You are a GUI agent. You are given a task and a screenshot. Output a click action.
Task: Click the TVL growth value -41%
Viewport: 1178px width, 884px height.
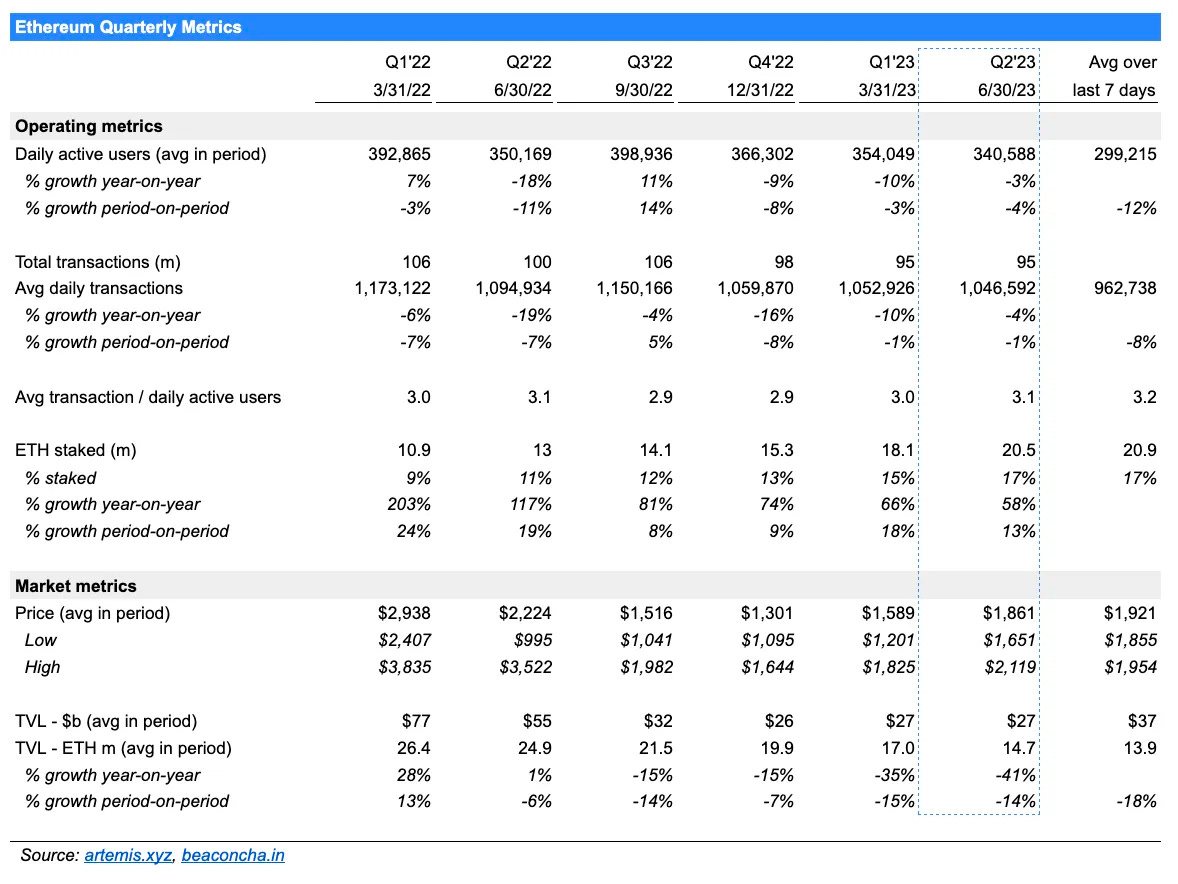tap(1015, 775)
